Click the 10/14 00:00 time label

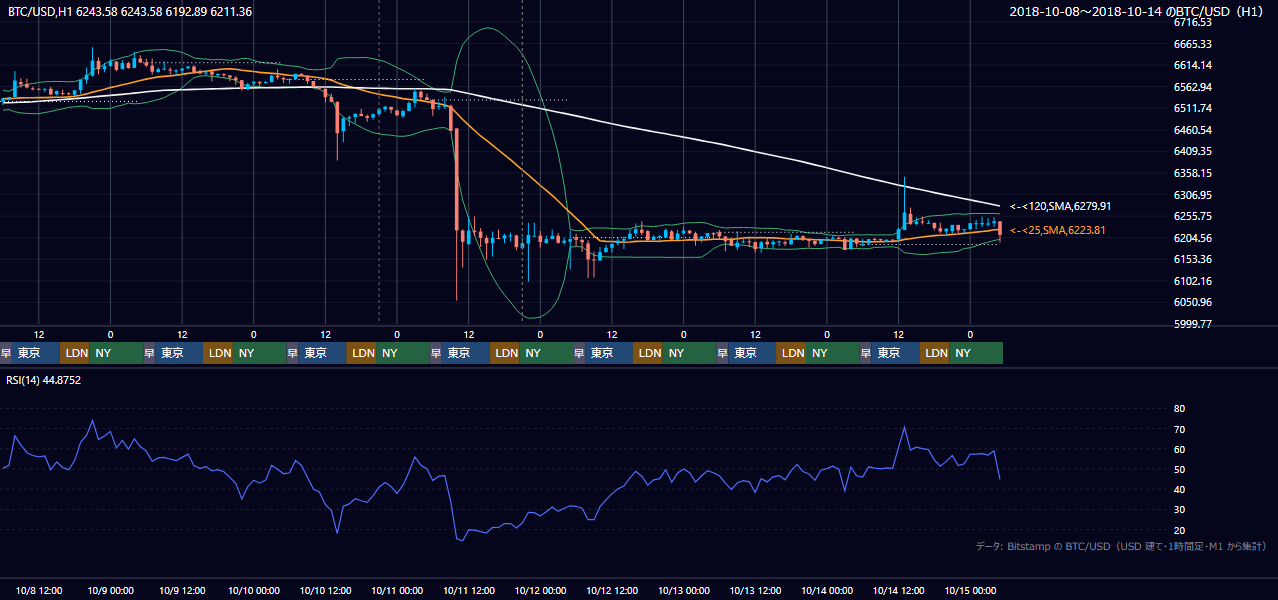point(827,590)
